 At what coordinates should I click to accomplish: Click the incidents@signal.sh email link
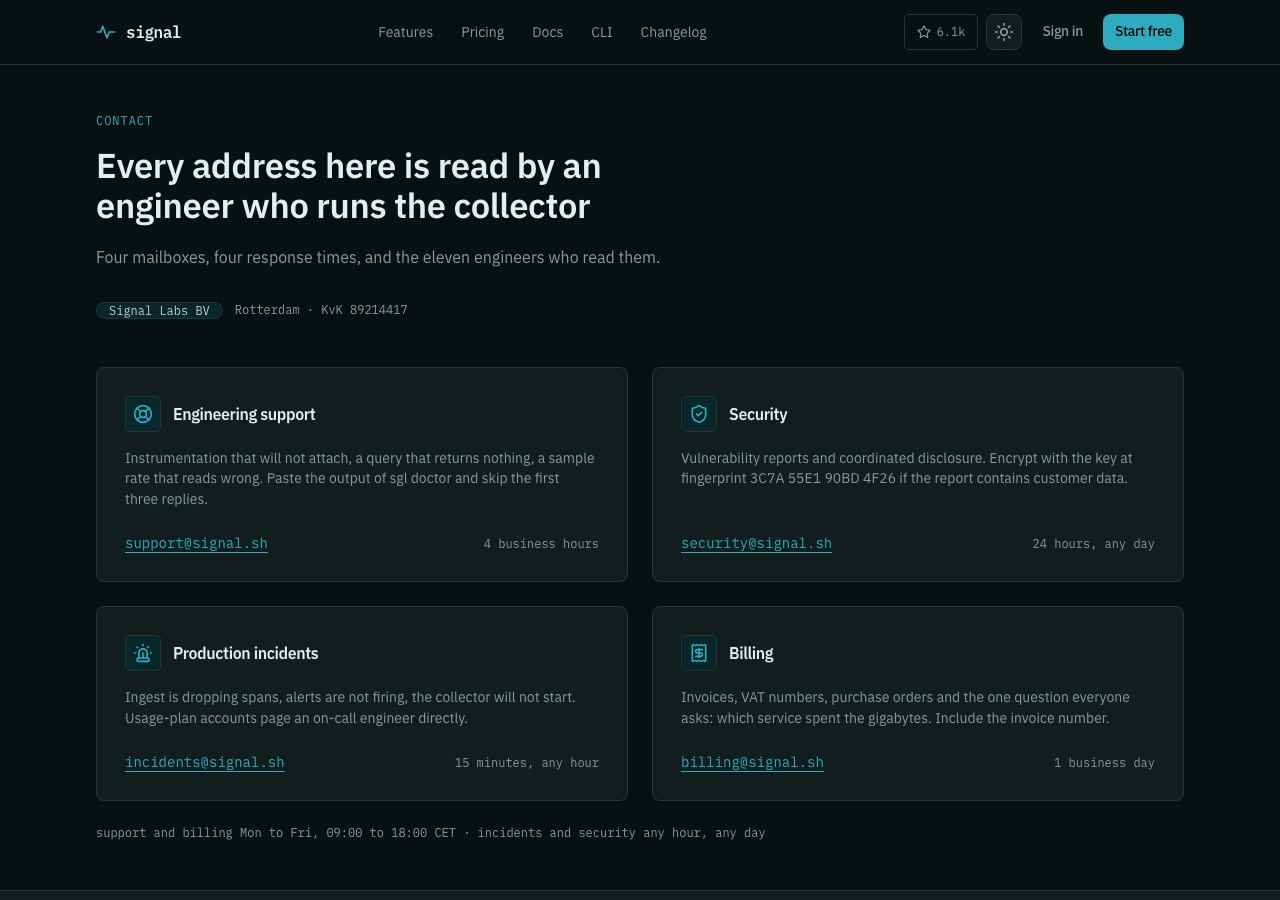pos(204,763)
